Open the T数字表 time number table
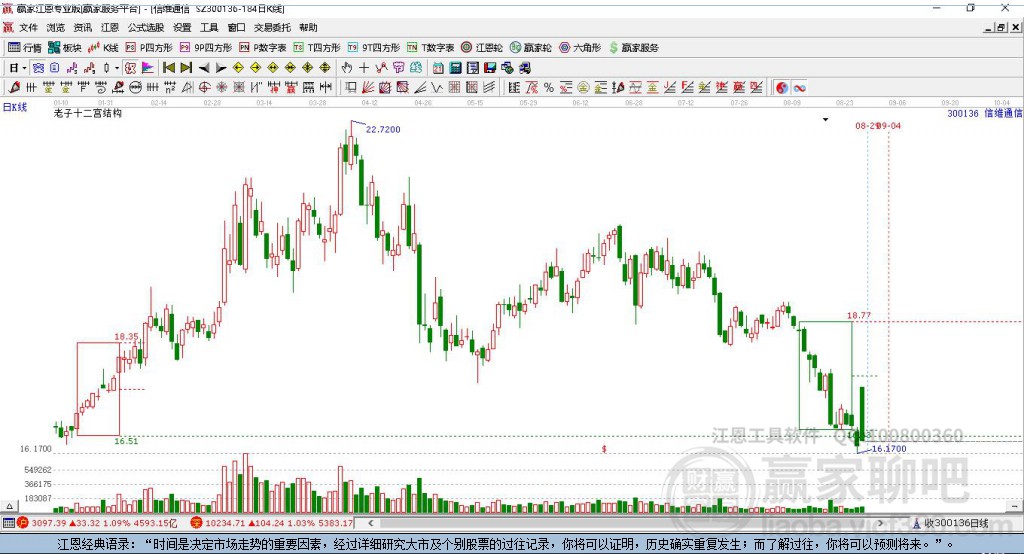Viewport: 1024px width, 554px height. point(430,48)
